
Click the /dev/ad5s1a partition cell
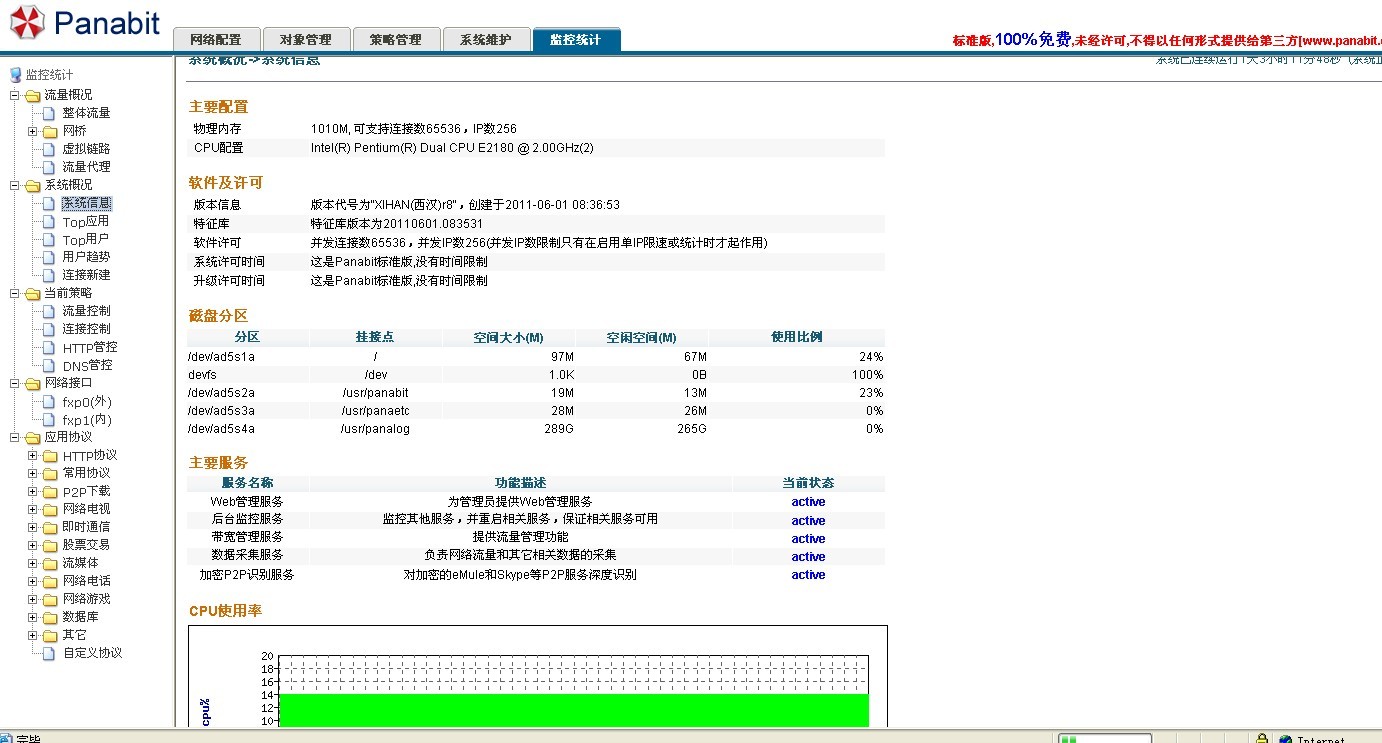pos(222,357)
